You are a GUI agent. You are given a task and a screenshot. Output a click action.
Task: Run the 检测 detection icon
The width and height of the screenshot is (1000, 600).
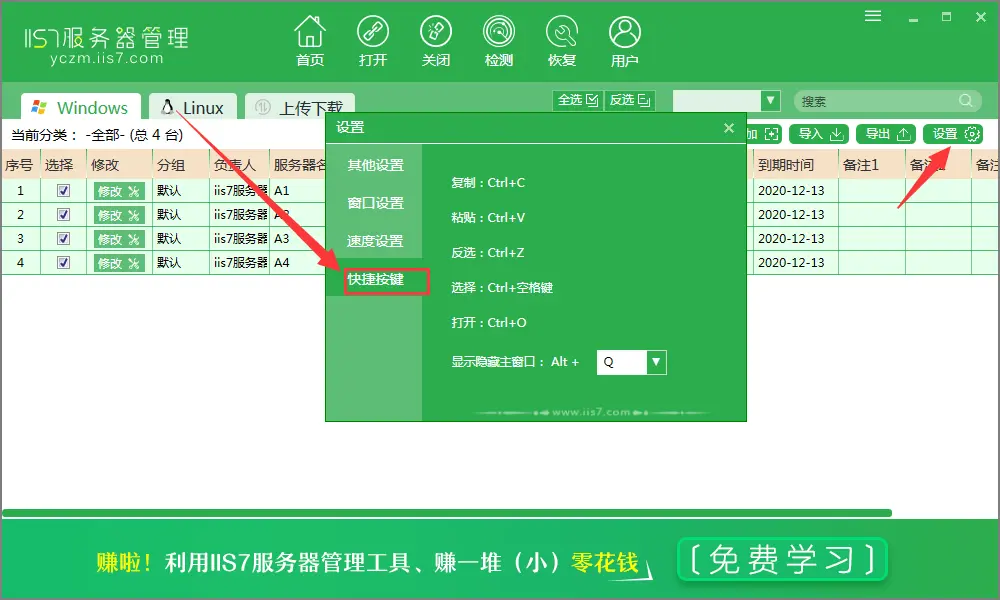click(499, 41)
